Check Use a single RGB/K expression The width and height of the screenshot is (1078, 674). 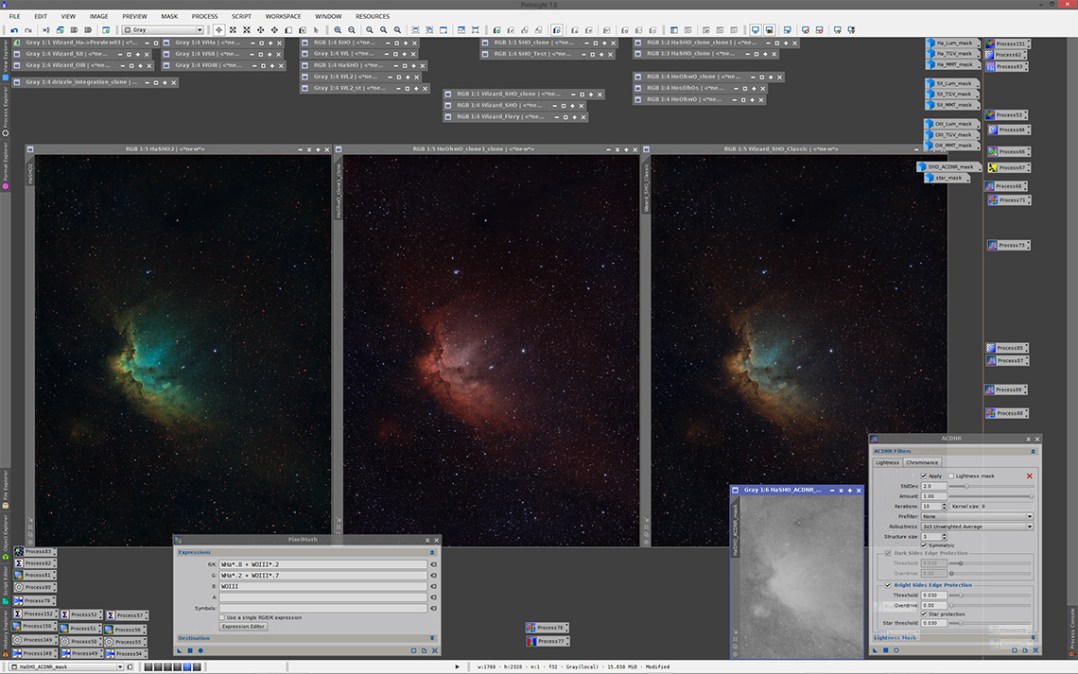(223, 617)
